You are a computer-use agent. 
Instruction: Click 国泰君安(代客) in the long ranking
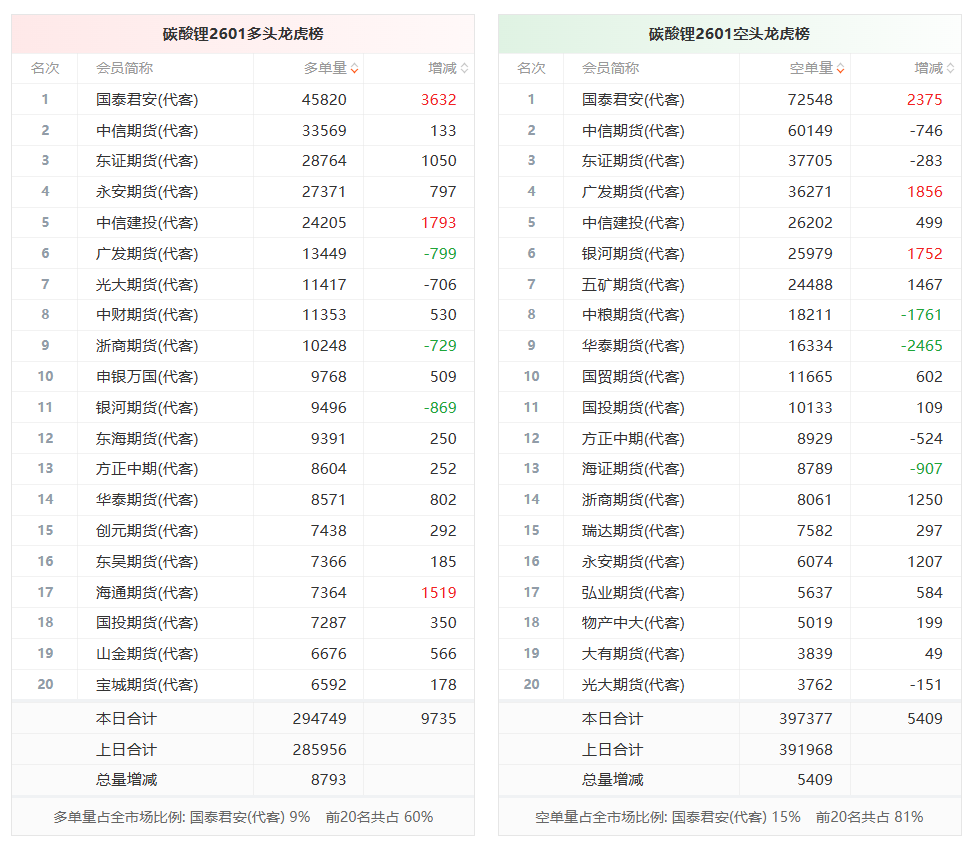(147, 100)
